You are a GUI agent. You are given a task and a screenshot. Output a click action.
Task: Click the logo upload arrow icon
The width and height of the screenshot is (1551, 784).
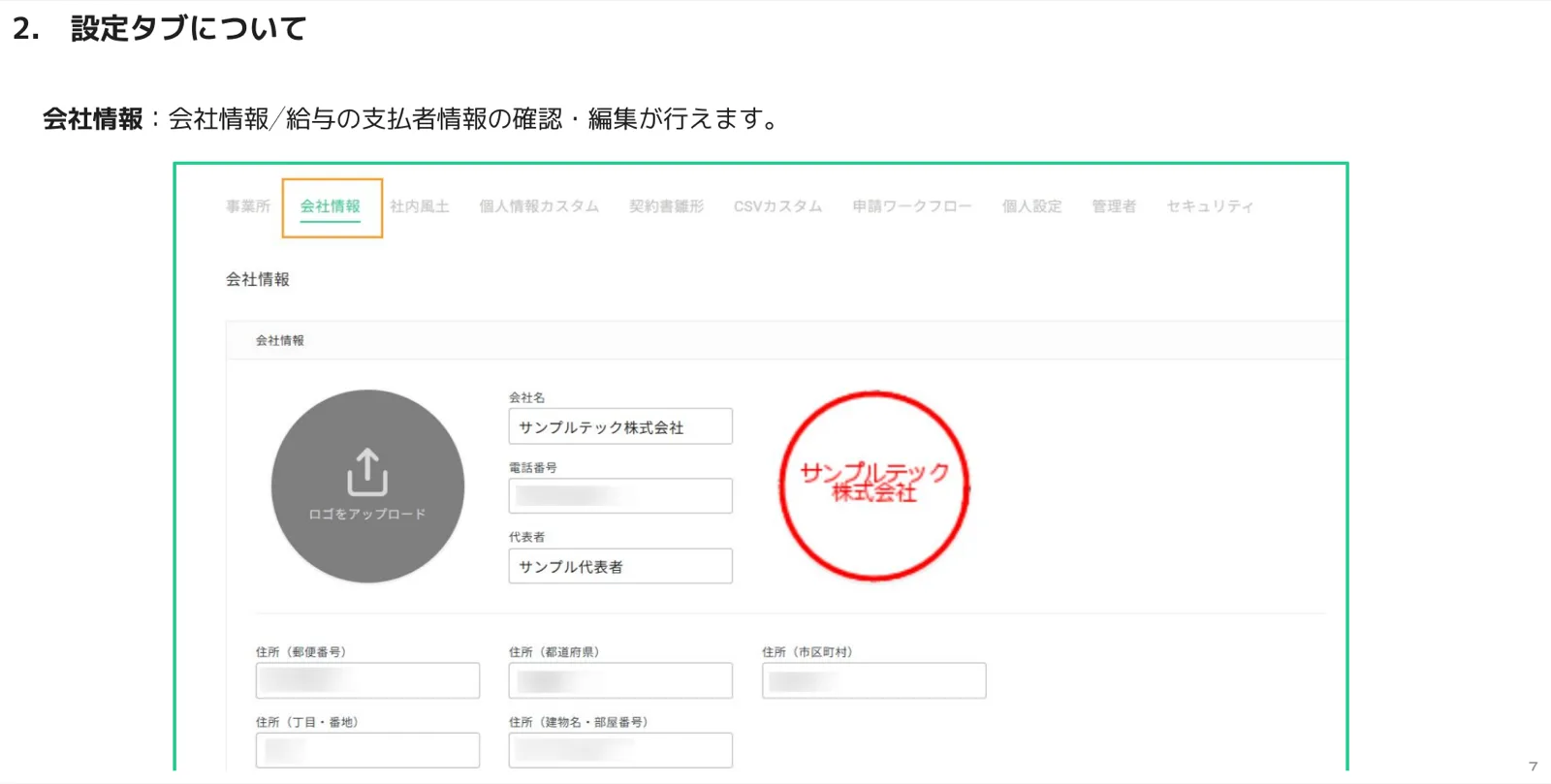point(367,472)
